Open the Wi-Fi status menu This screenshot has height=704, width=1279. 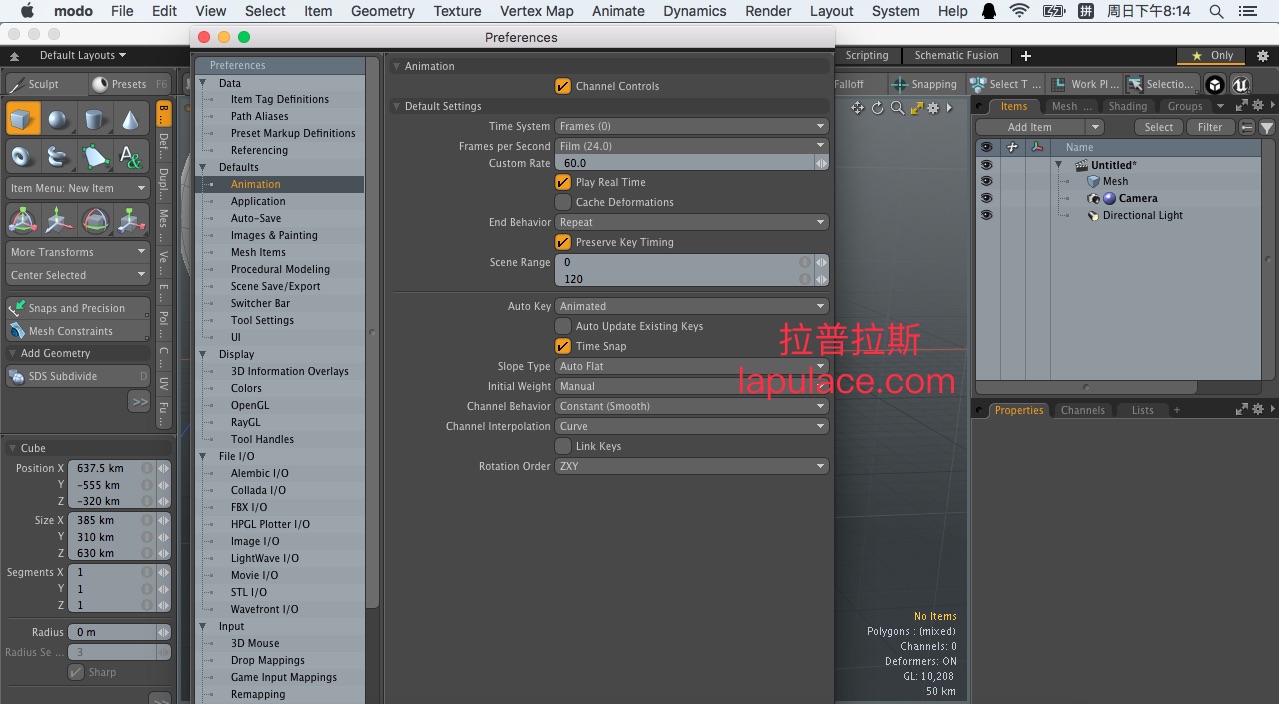coord(1019,11)
